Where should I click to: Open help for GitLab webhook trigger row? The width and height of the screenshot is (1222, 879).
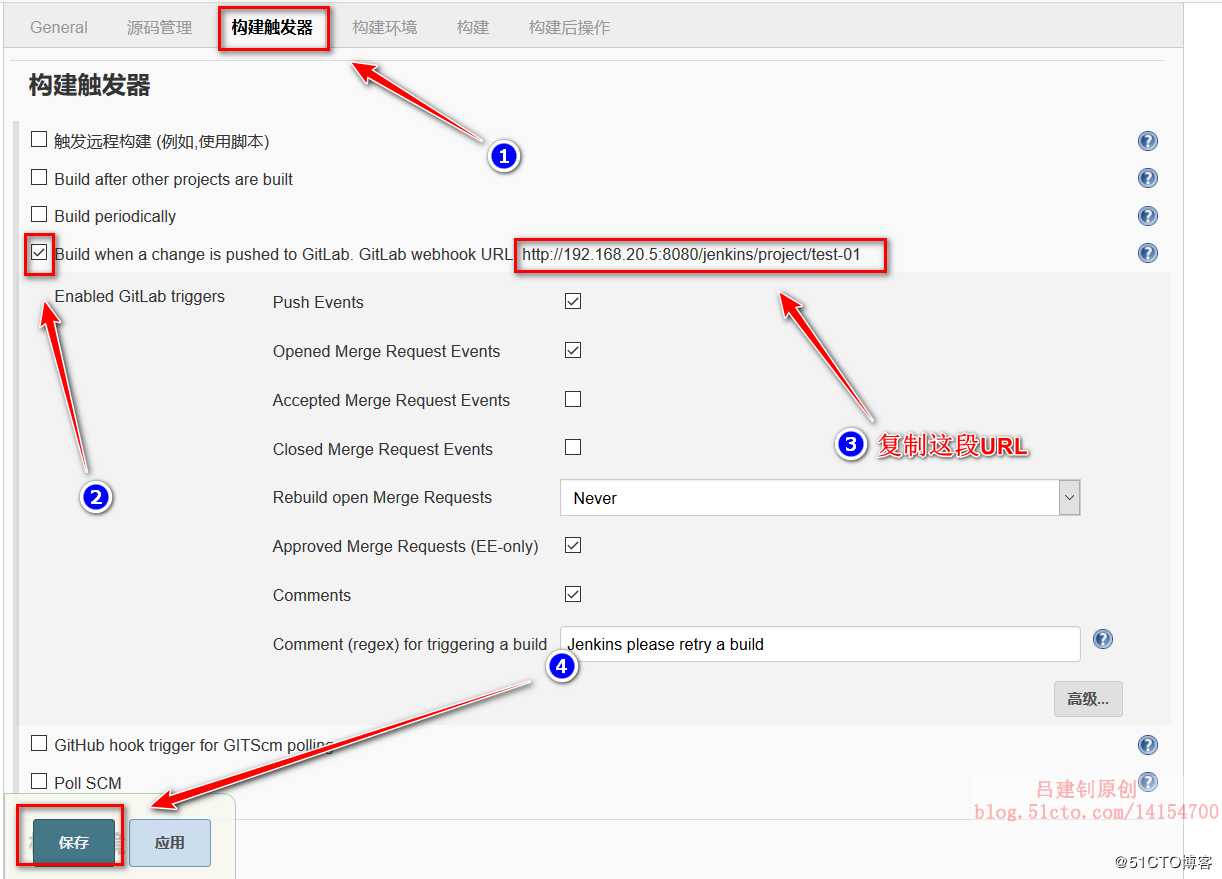pos(1148,253)
